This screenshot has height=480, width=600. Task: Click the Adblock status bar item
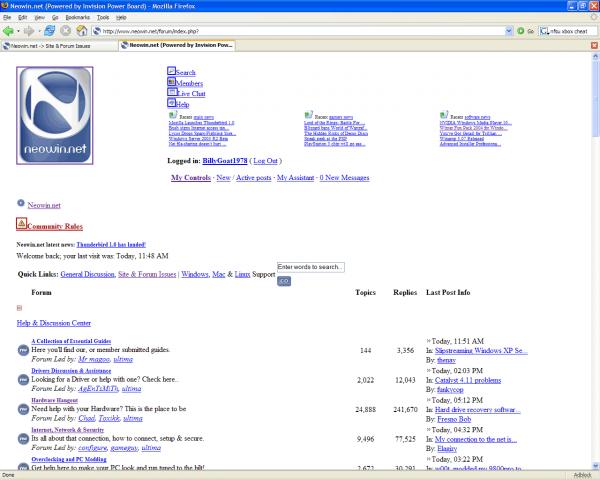click(582, 475)
